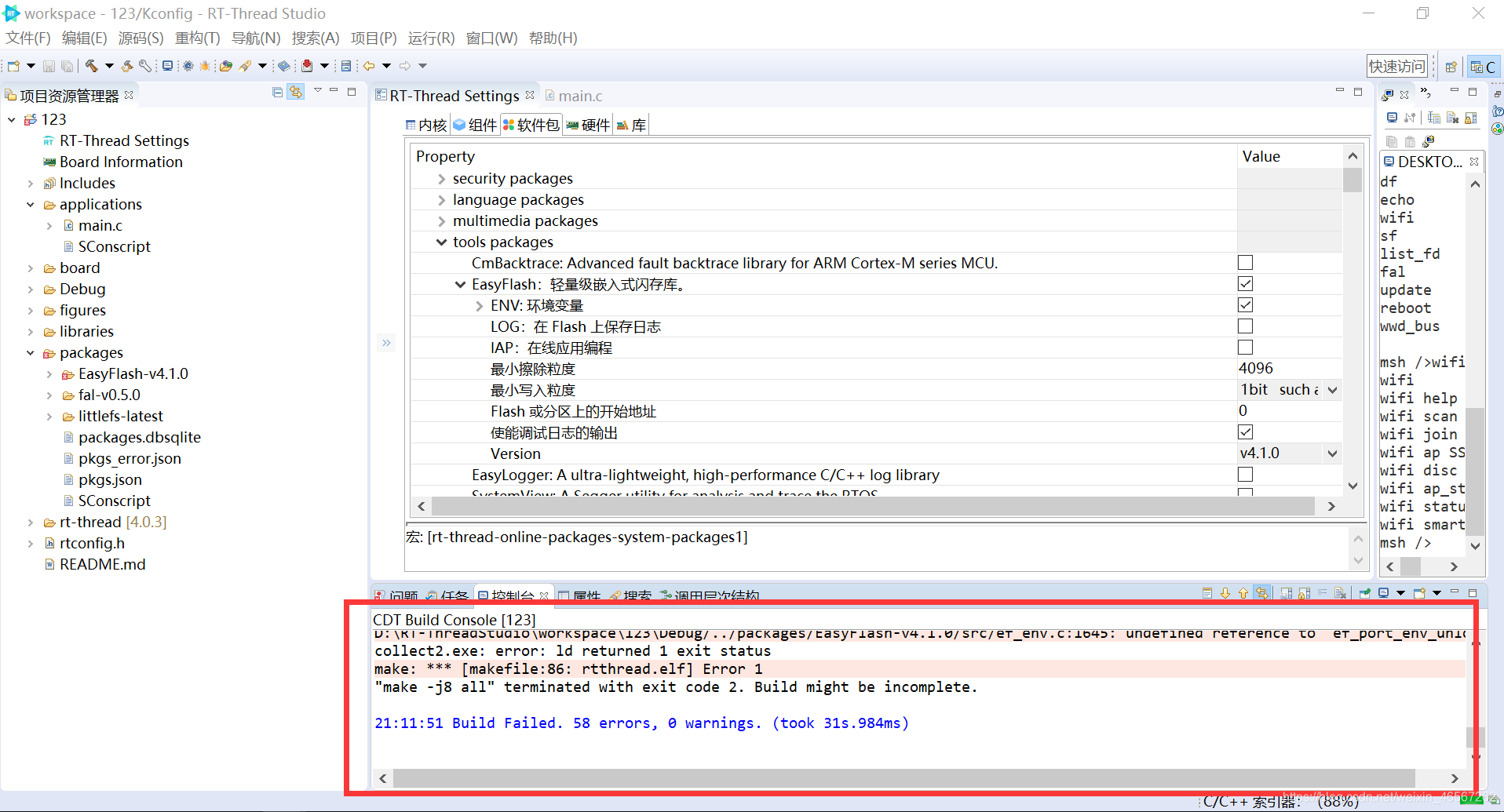Image resolution: width=1504 pixels, height=812 pixels.
Task: Switch to the 组件 settings tab
Action: pos(475,125)
